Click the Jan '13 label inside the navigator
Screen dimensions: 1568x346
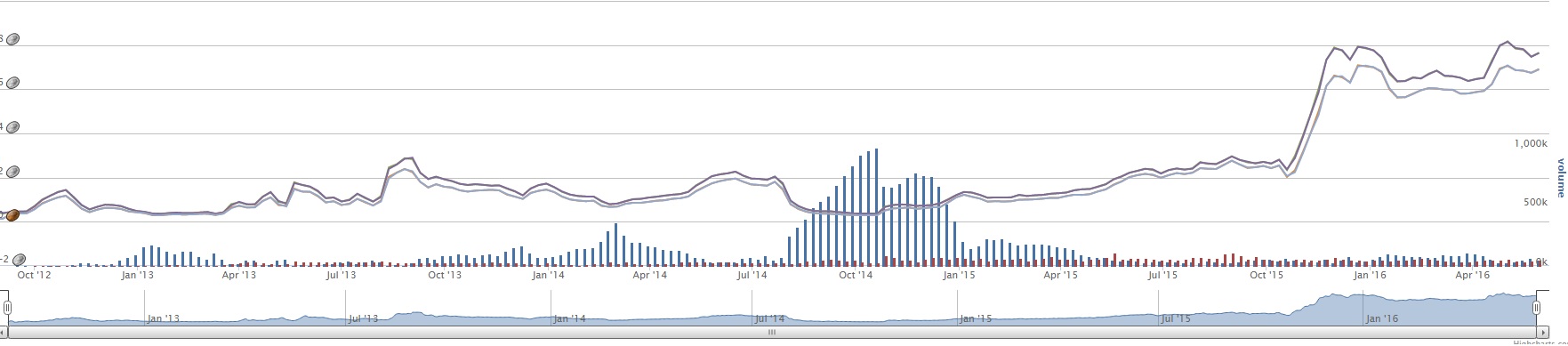(x=164, y=318)
